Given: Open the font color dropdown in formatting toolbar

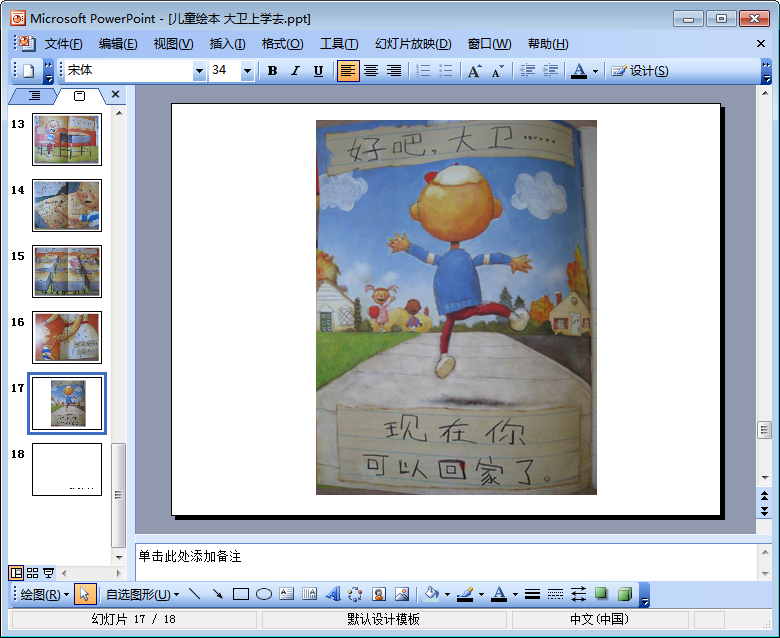Looking at the screenshot, I should tap(595, 72).
